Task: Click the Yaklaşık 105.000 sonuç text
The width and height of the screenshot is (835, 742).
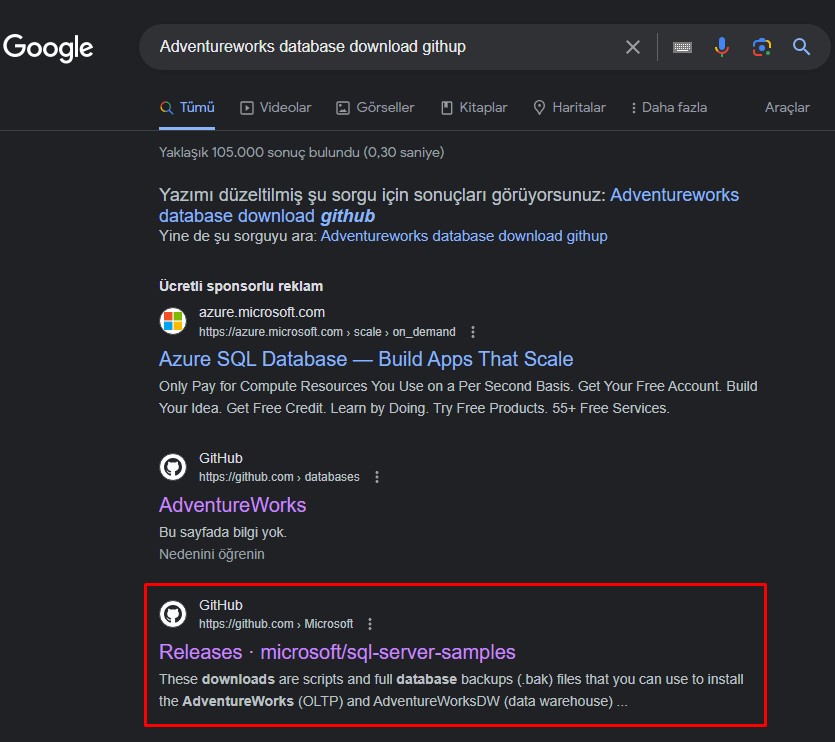Action: pyautogui.click(x=301, y=152)
